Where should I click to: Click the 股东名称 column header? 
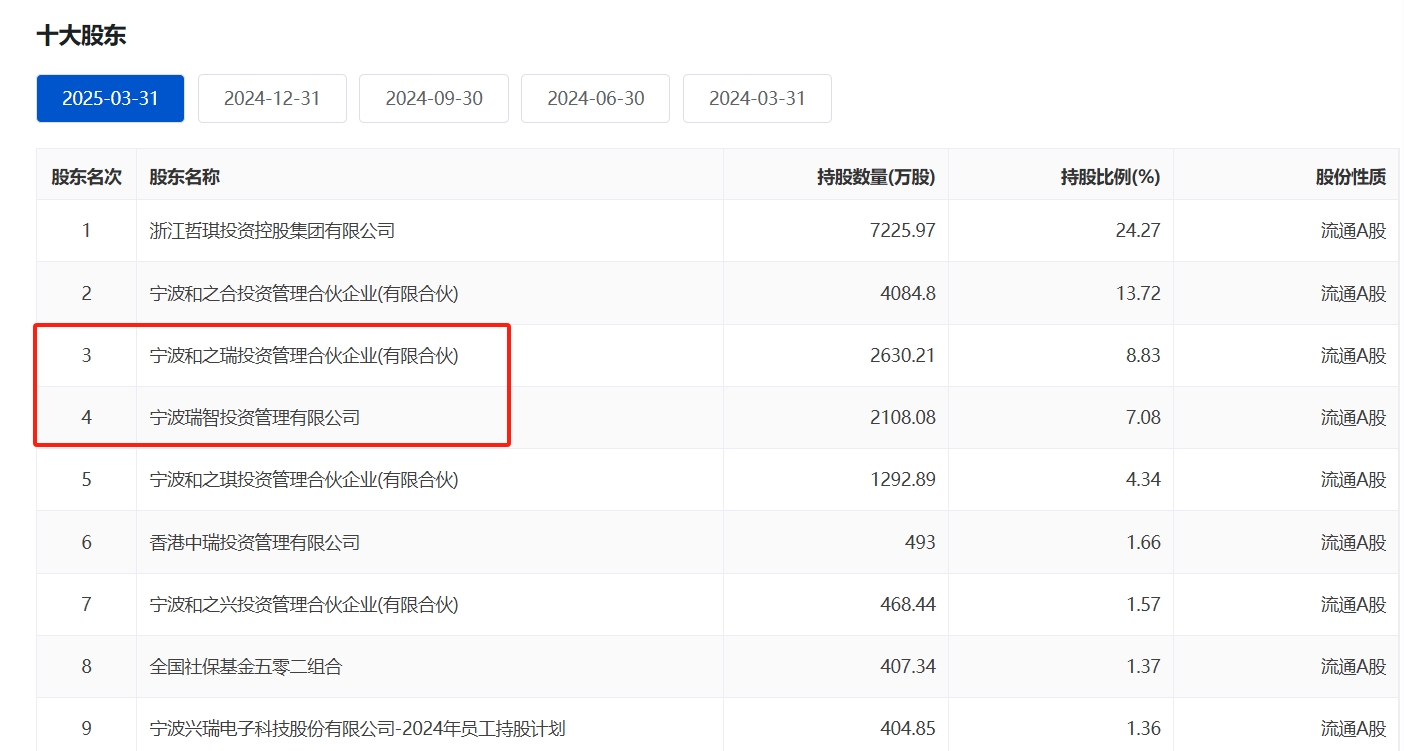185,177
